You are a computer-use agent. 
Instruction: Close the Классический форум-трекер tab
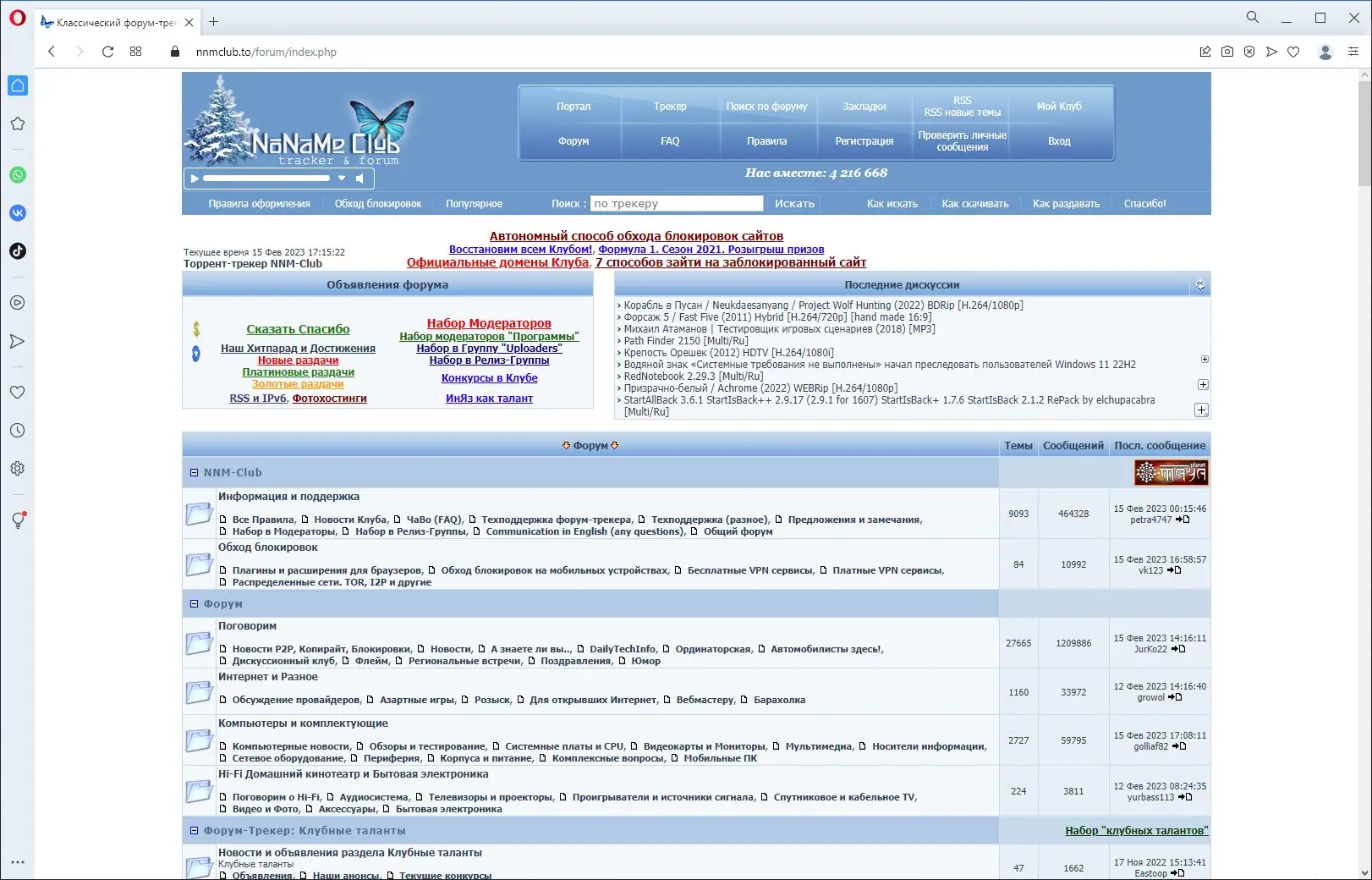point(189,23)
